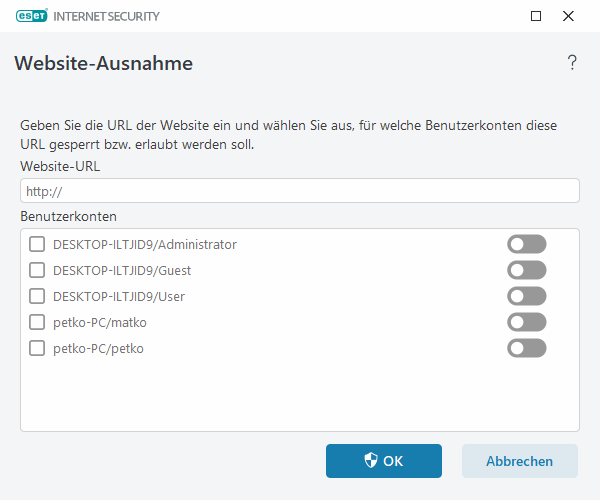Enable the toggle for petko-PC/matko
Viewport: 600px width, 500px height.
pos(527,322)
